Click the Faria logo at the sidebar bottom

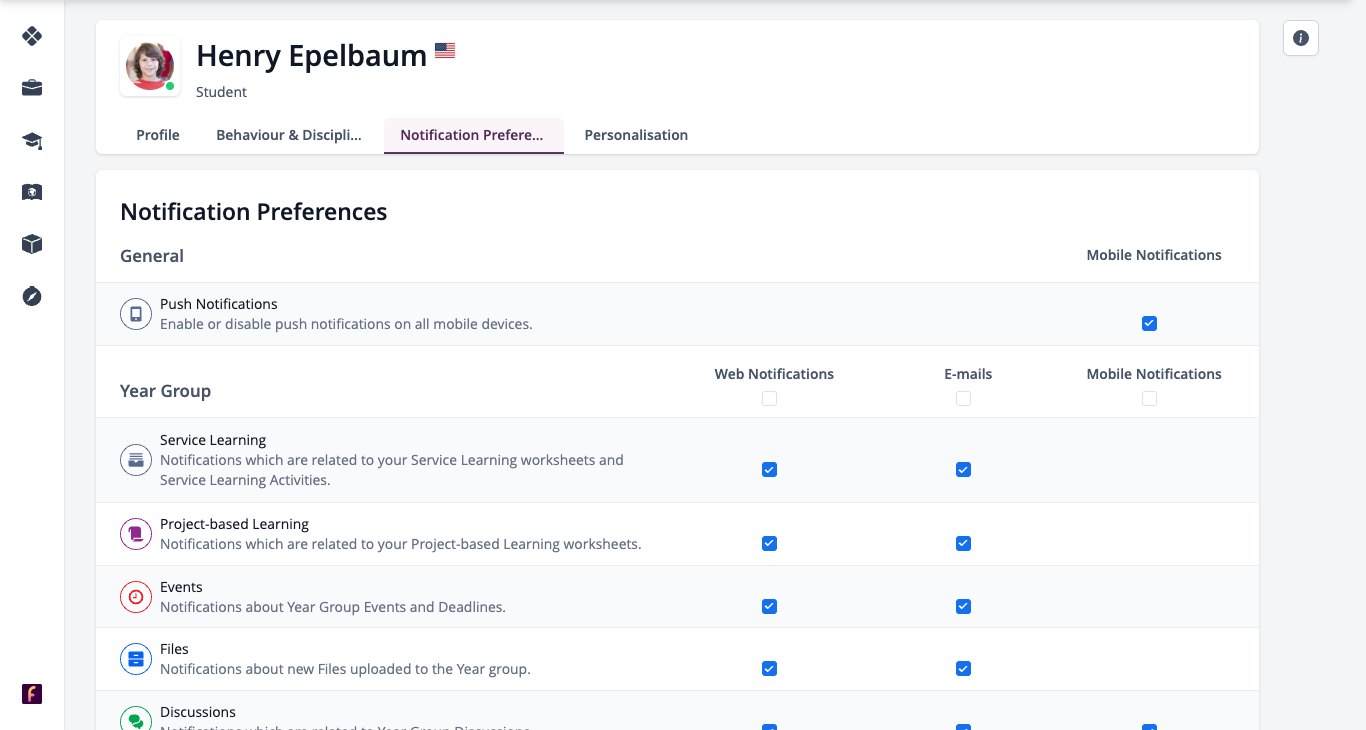click(x=32, y=694)
